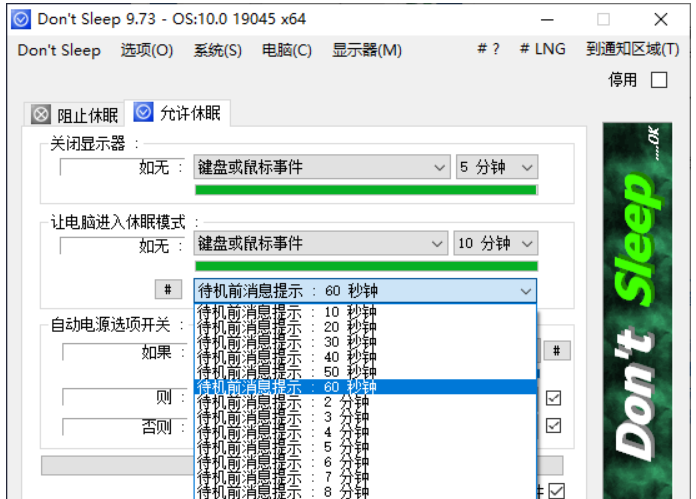This screenshot has height=499, width=696.
Task: Open the 5 分钟 time dropdown
Action: (x=497, y=167)
